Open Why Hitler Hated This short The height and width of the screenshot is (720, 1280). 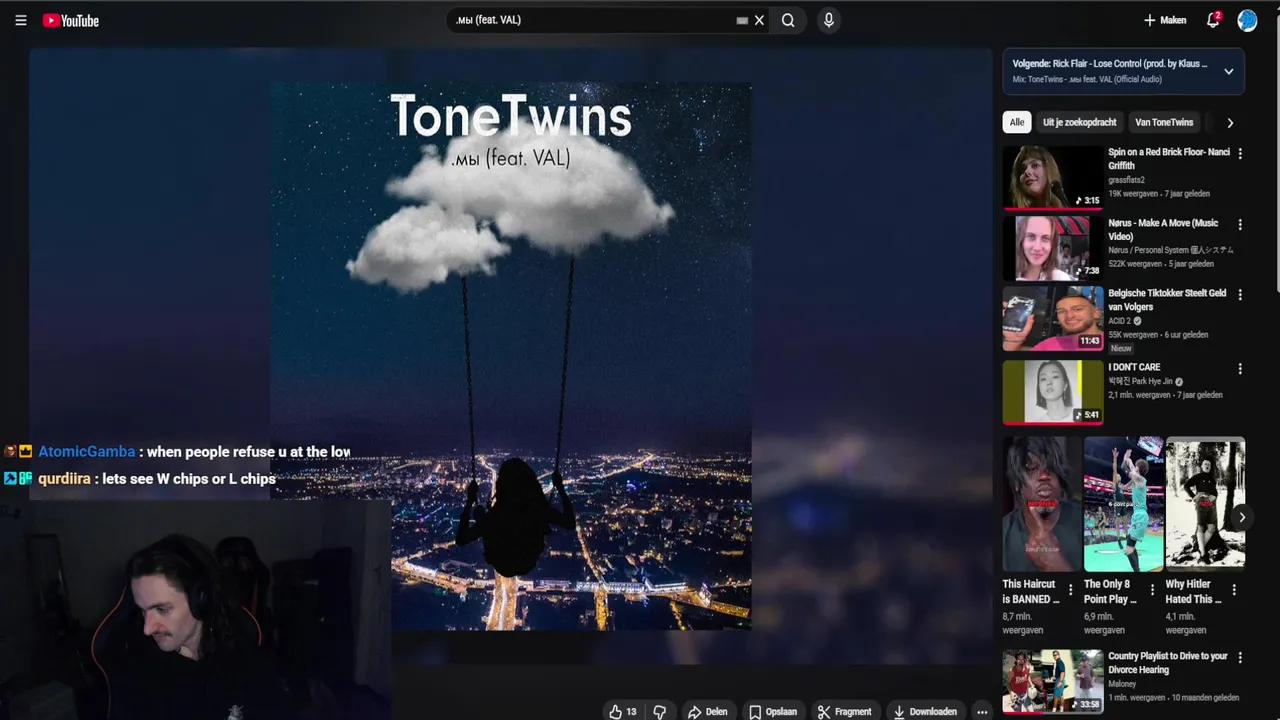click(1205, 504)
